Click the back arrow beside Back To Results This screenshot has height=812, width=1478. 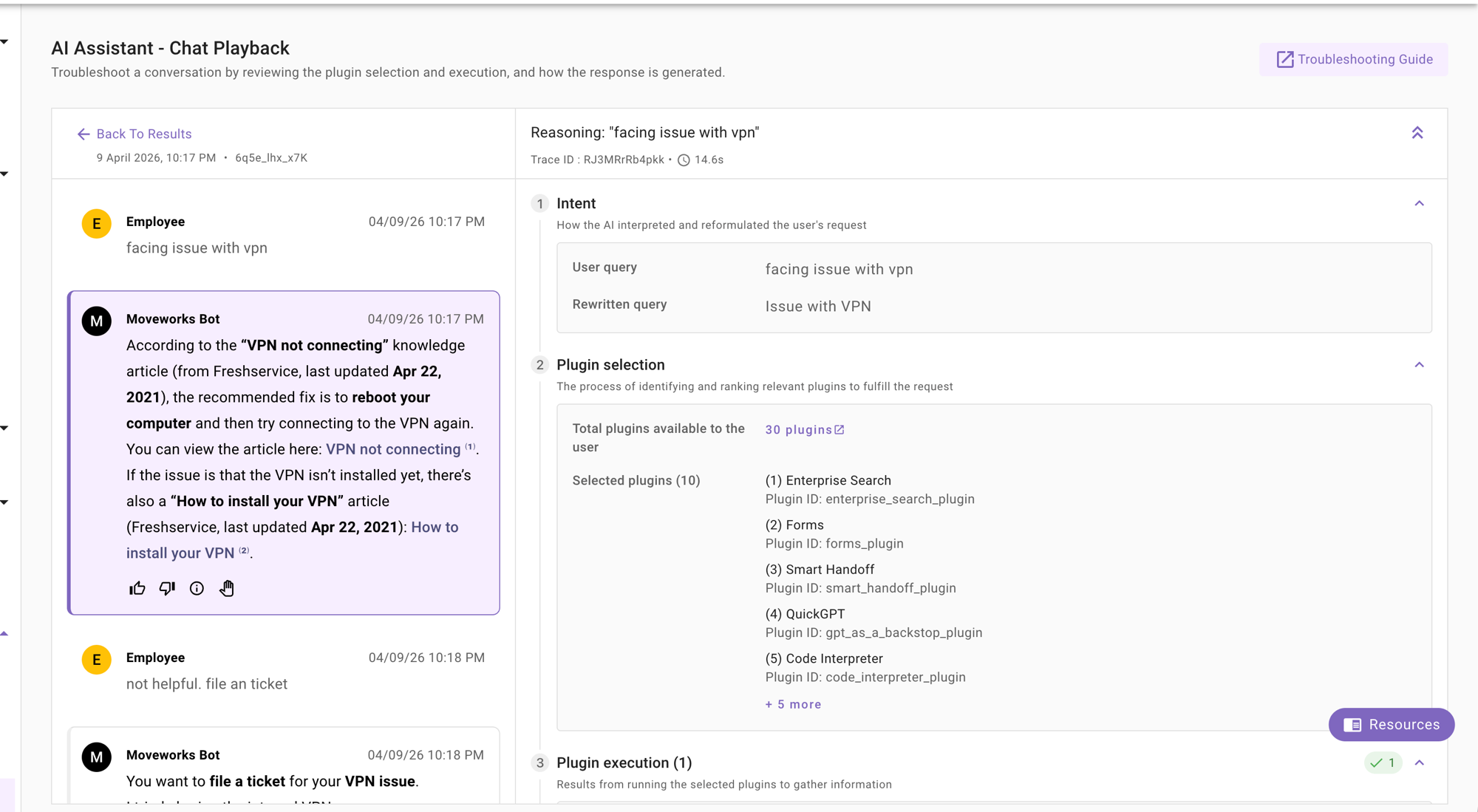click(x=83, y=134)
